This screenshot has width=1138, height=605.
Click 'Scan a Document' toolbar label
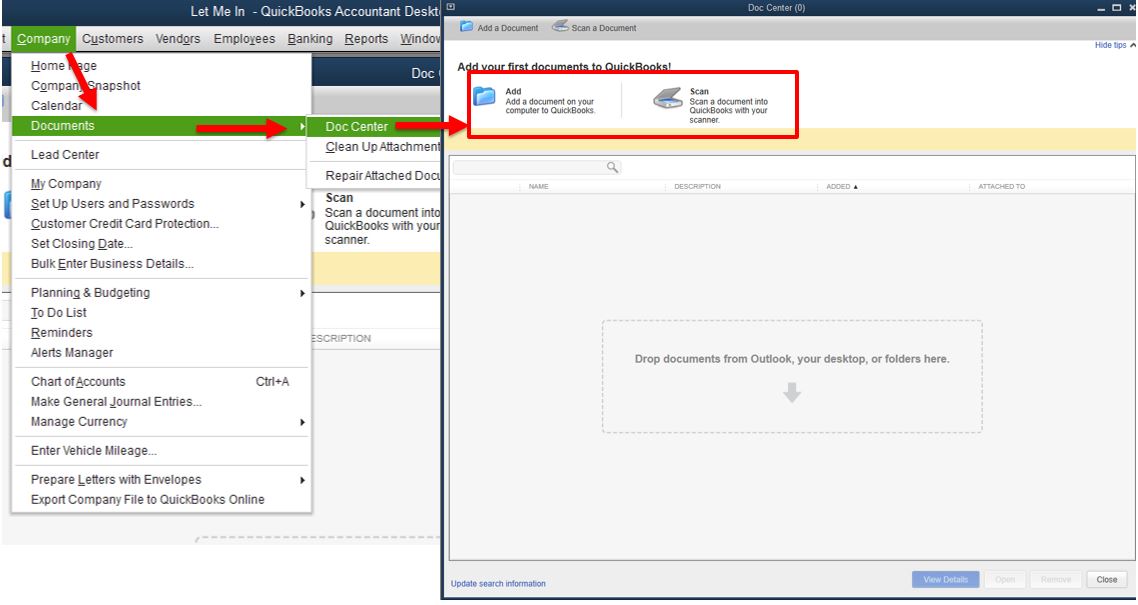coord(604,28)
